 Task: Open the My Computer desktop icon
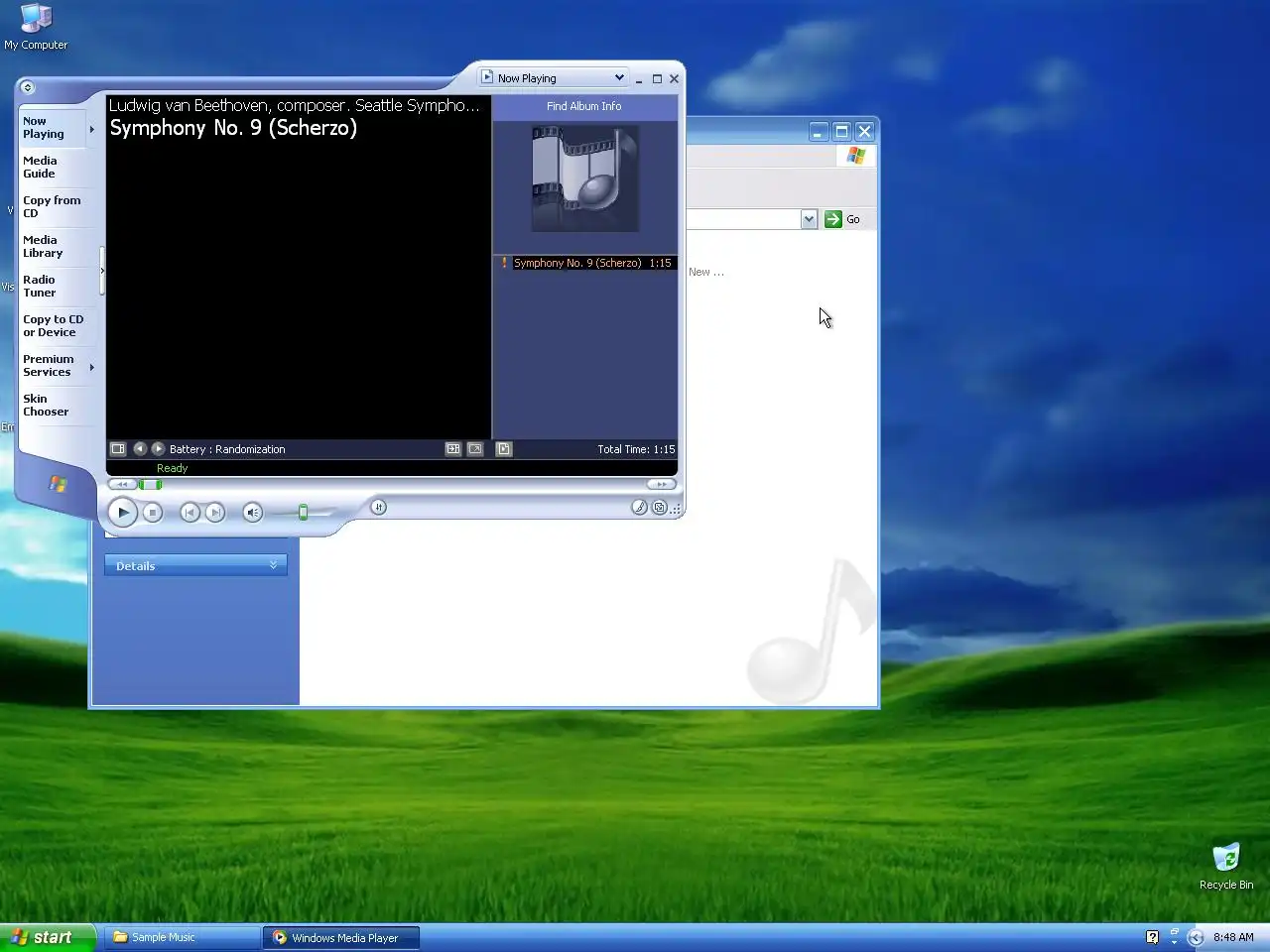36,27
